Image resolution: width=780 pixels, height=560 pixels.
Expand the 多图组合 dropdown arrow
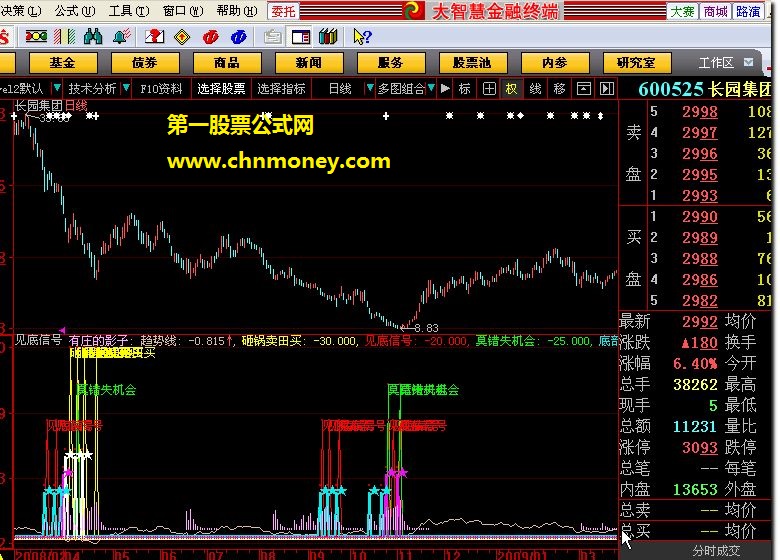click(431, 89)
